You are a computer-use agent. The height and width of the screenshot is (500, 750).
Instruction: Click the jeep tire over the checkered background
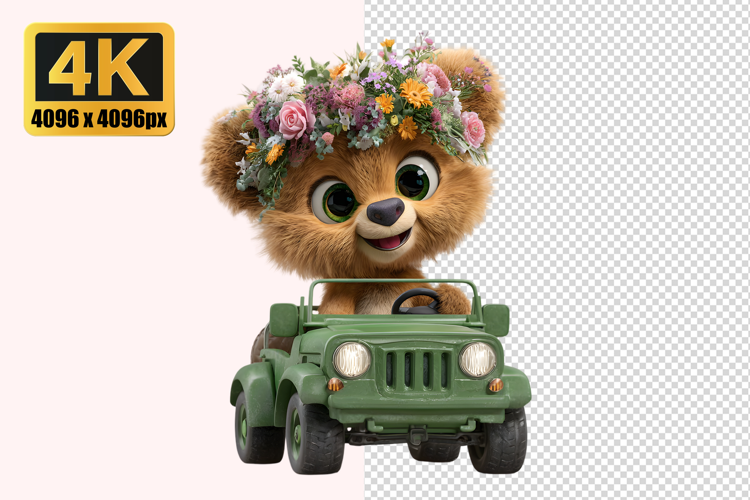tap(498, 440)
